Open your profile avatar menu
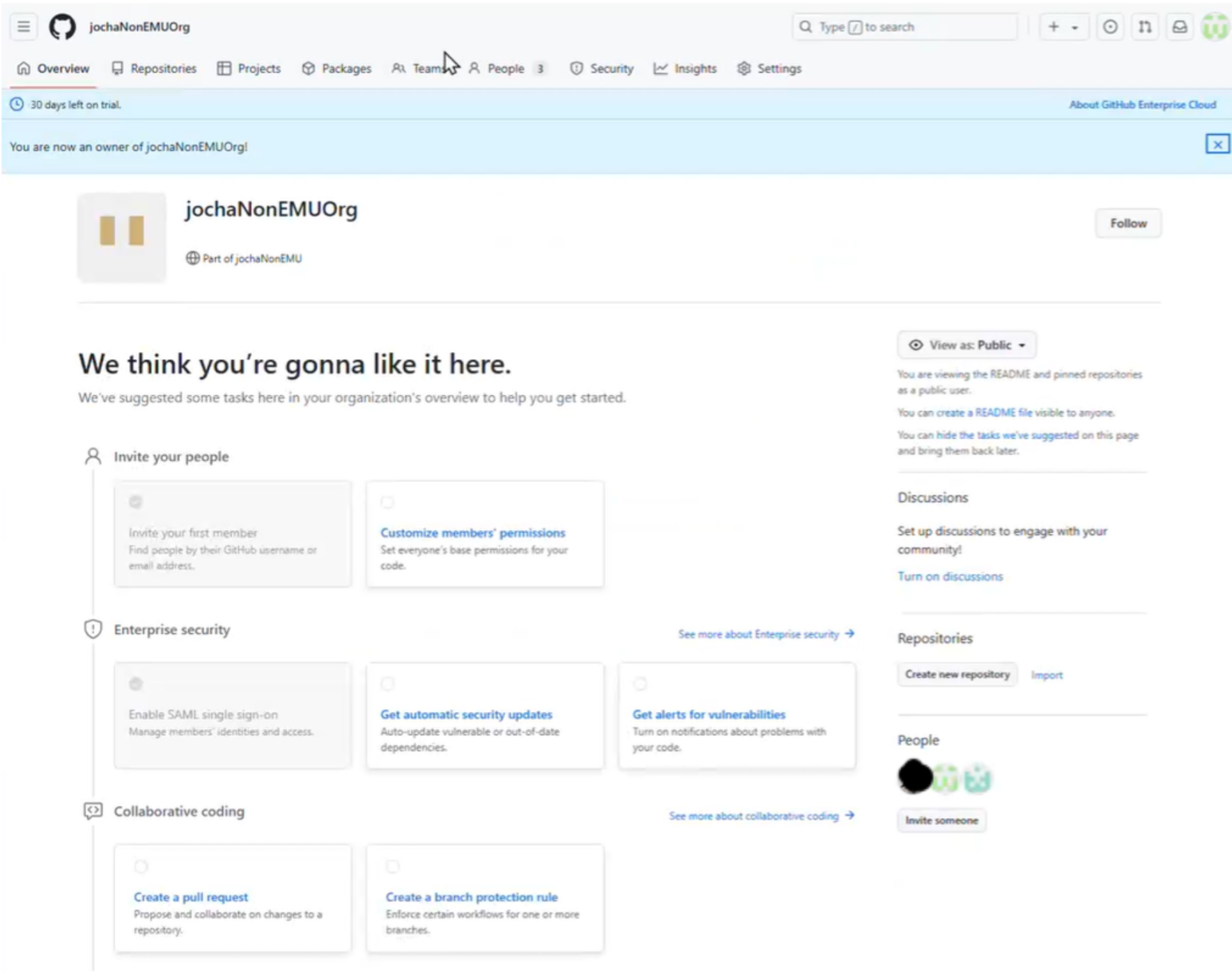 click(x=1214, y=26)
